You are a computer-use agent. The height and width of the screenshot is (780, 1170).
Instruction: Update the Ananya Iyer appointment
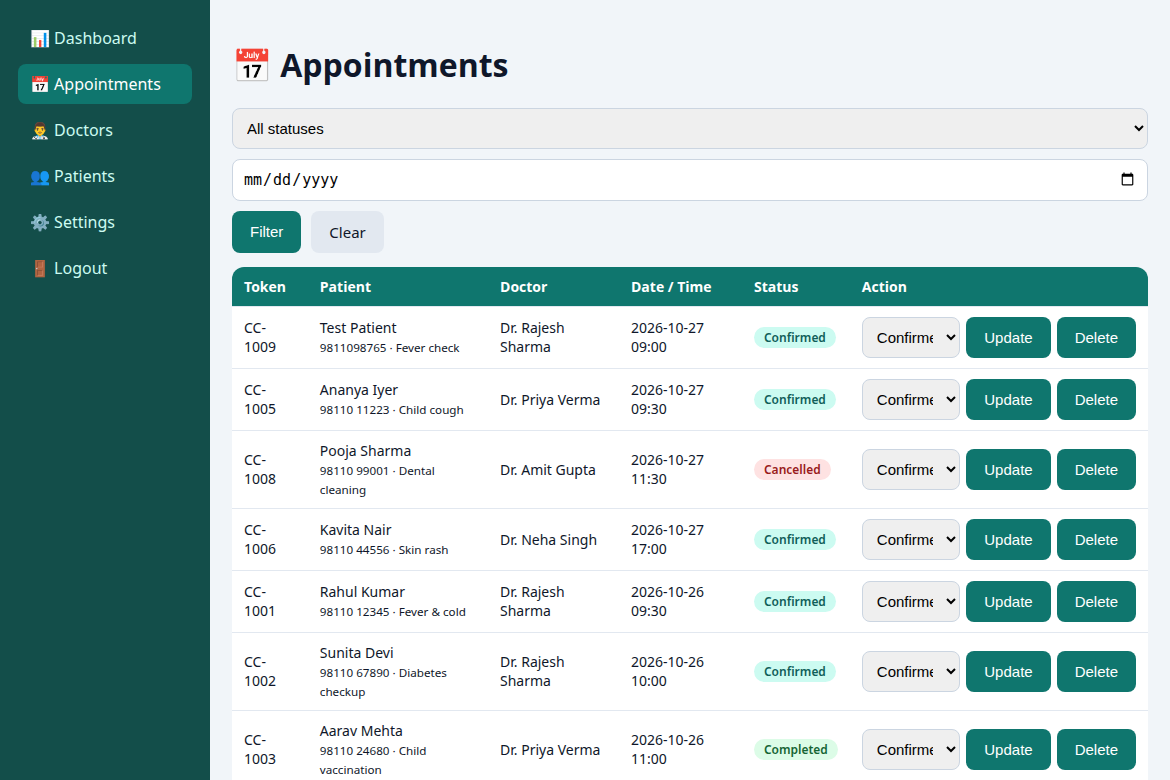pos(1008,399)
